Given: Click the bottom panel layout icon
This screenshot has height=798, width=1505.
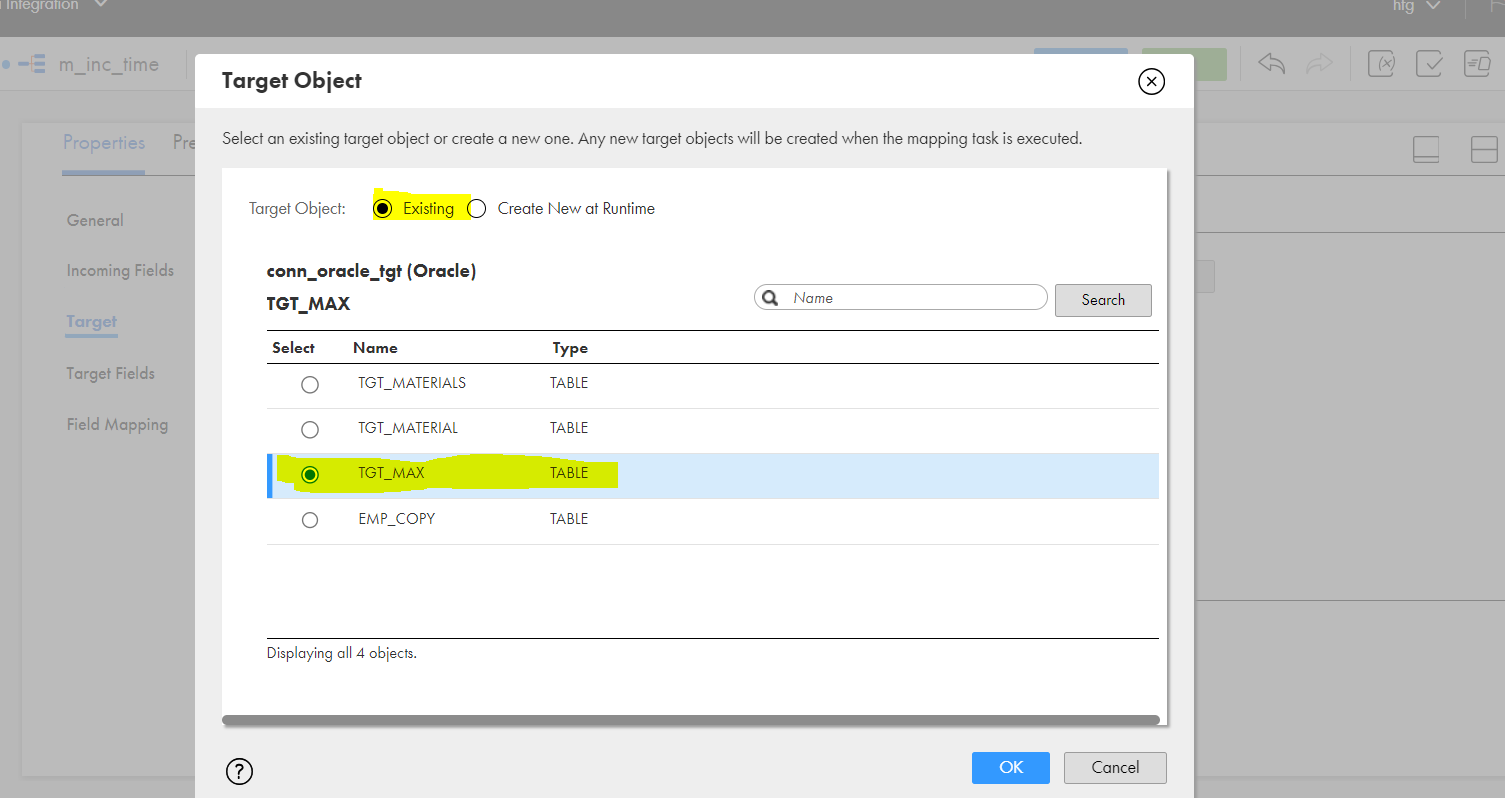Looking at the screenshot, I should click(x=1426, y=149).
